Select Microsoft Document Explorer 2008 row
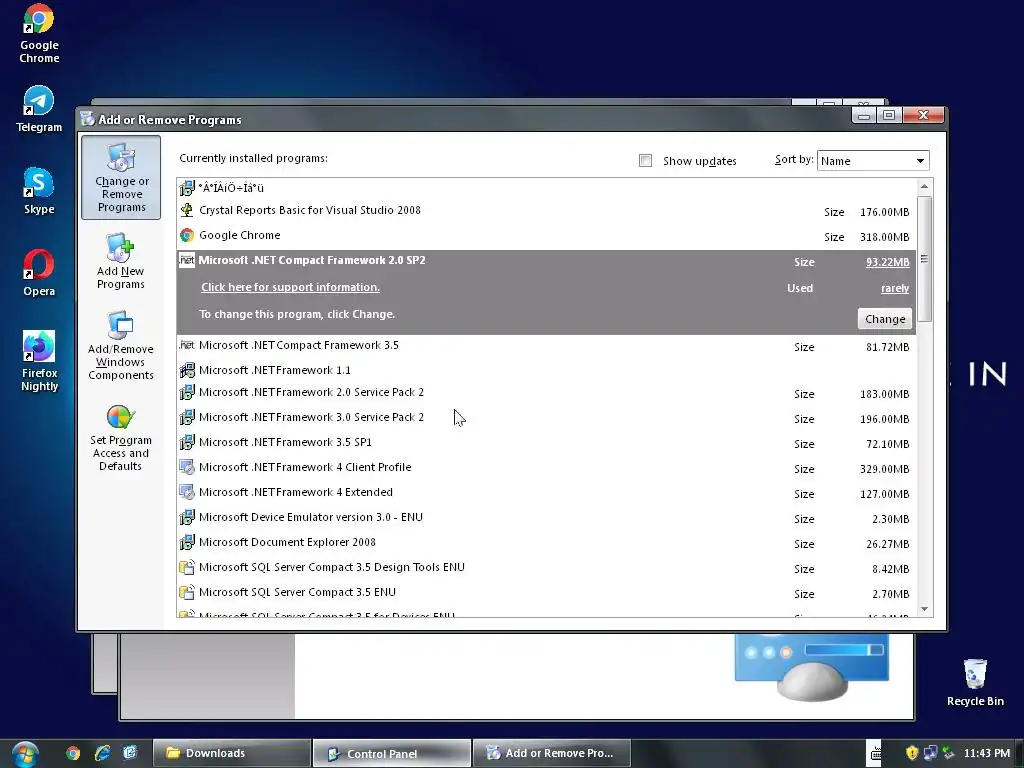 coord(546,542)
